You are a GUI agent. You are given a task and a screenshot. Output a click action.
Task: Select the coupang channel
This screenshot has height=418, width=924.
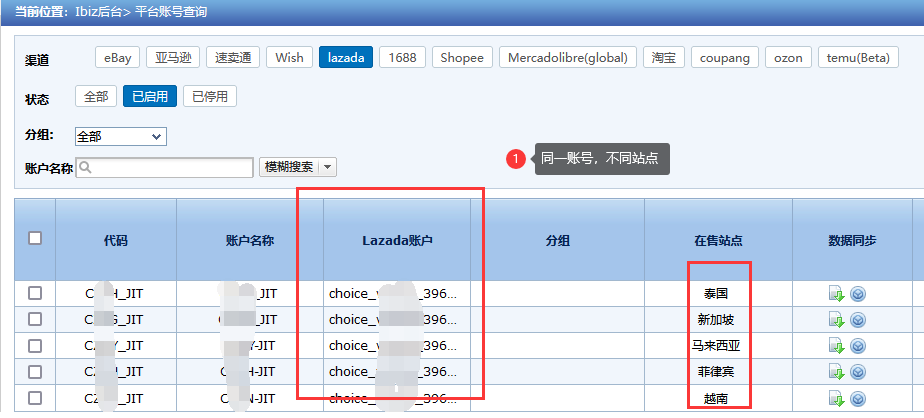pos(725,57)
